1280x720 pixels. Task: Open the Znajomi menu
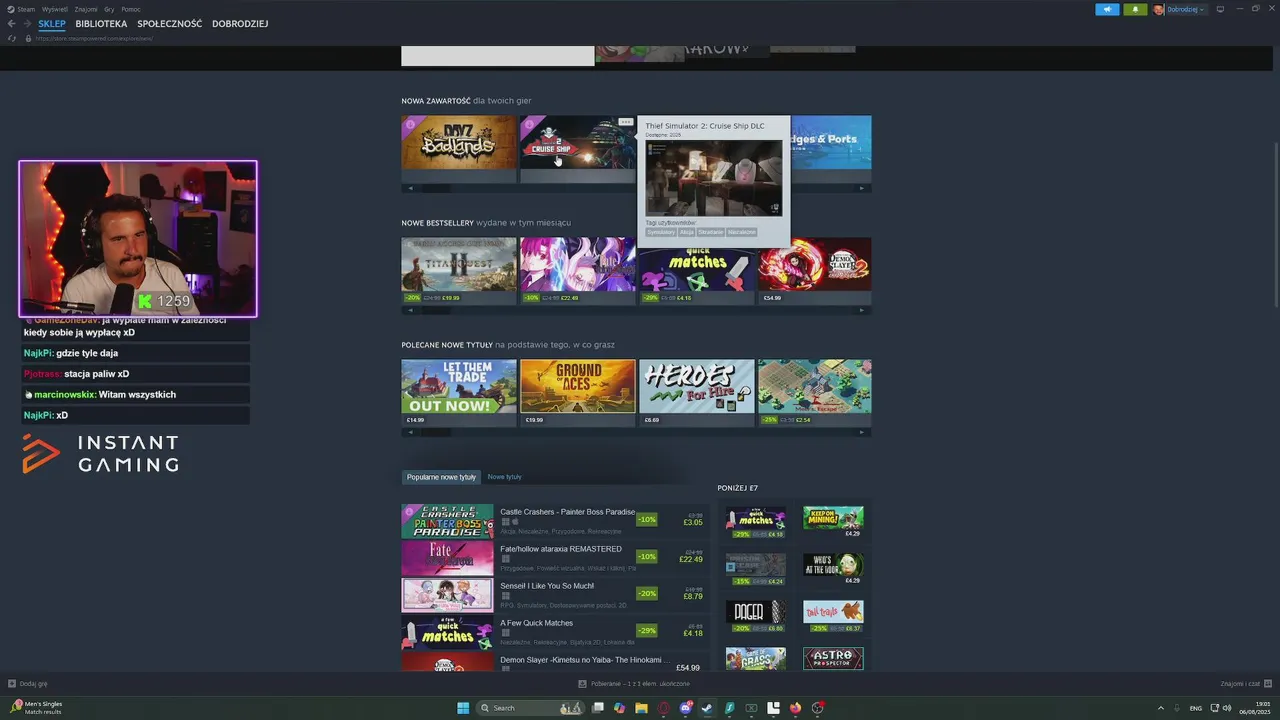click(x=86, y=9)
